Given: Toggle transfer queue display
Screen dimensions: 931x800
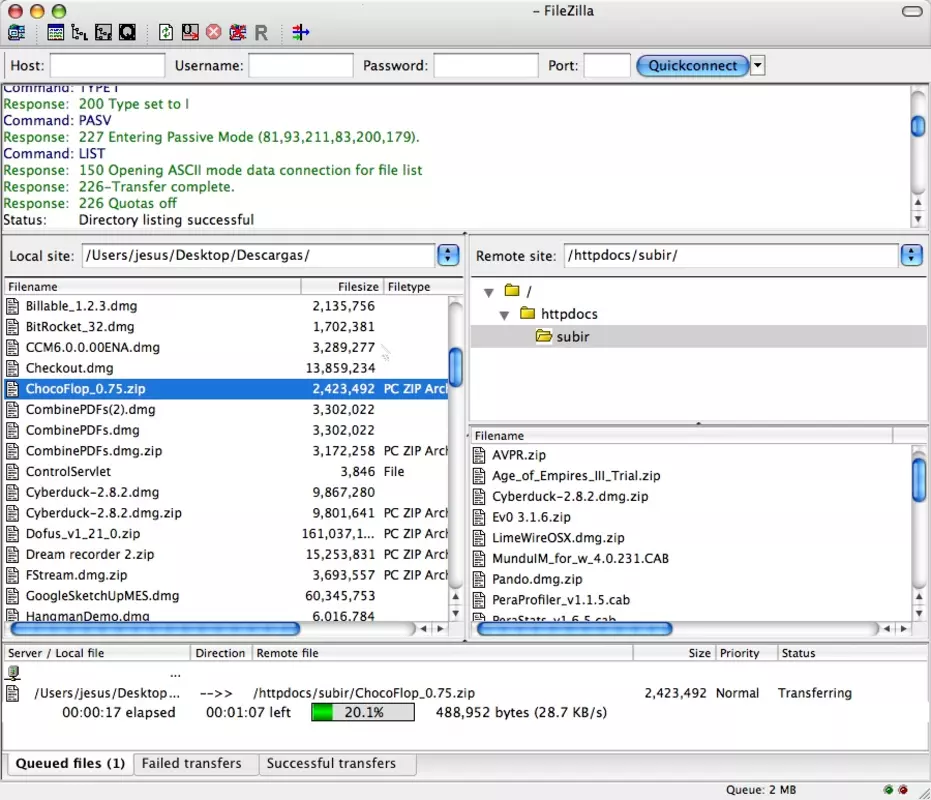Looking at the screenshot, I should click(x=127, y=32).
